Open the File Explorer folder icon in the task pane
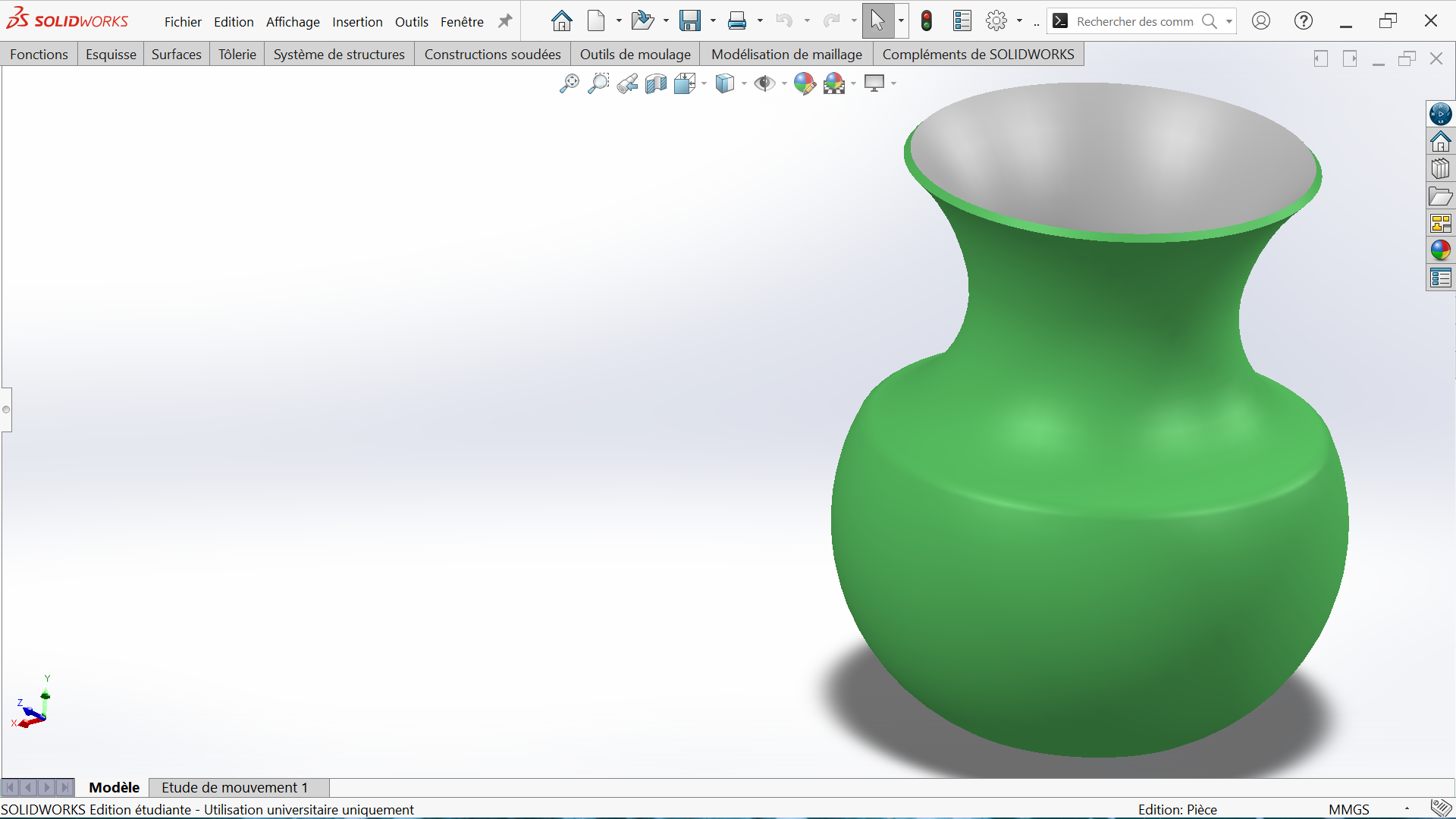Image resolution: width=1456 pixels, height=819 pixels. (1440, 196)
